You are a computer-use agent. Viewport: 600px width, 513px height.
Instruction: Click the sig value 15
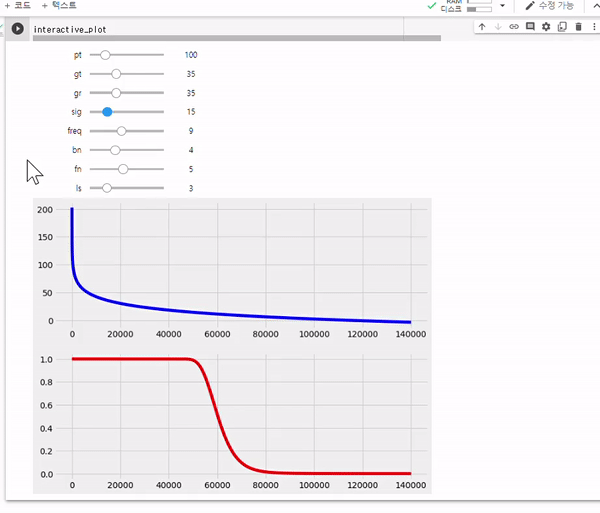point(191,112)
